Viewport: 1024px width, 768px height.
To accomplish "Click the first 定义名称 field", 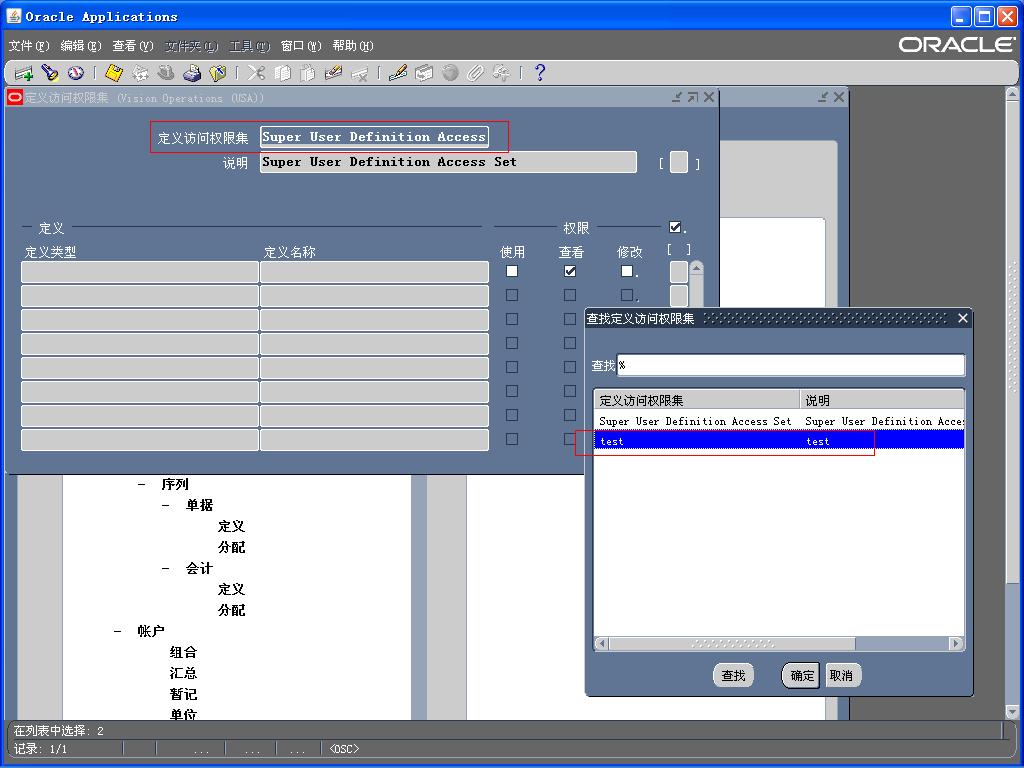I will pyautogui.click(x=374, y=272).
